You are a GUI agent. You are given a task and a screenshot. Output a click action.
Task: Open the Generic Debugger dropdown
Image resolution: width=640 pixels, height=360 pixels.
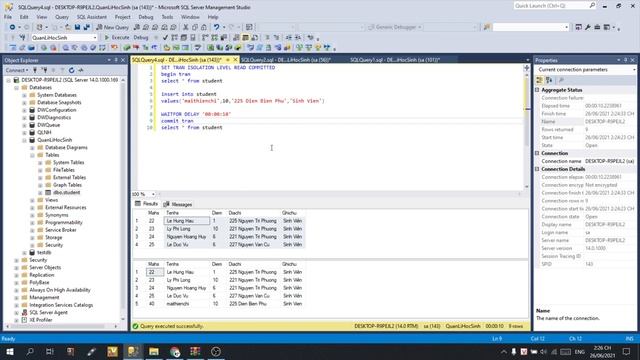click(x=419, y=27)
